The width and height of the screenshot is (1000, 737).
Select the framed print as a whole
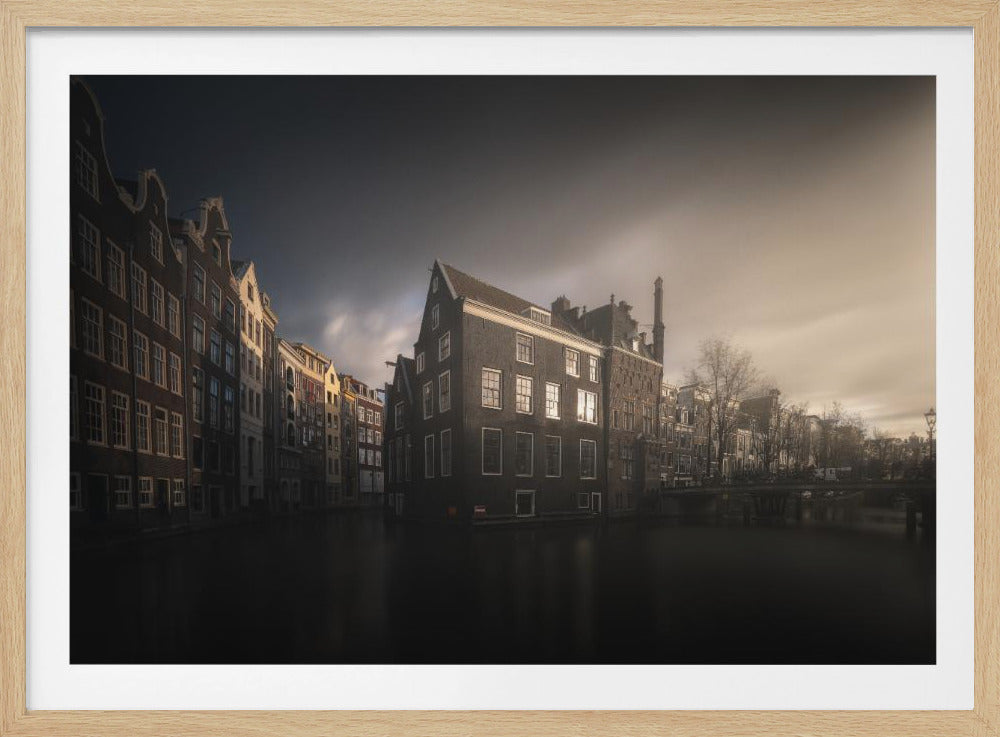[x=500, y=368]
